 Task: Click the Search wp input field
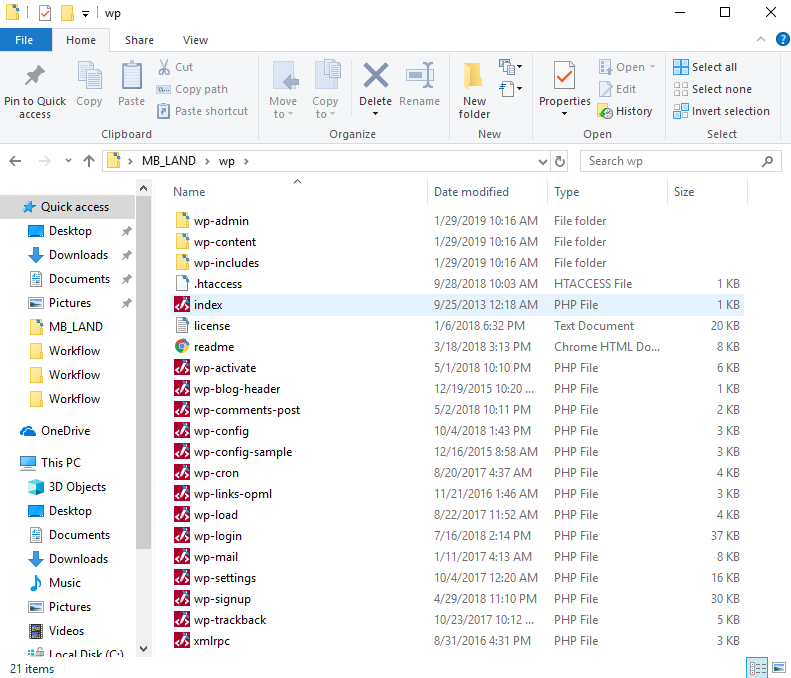(670, 161)
